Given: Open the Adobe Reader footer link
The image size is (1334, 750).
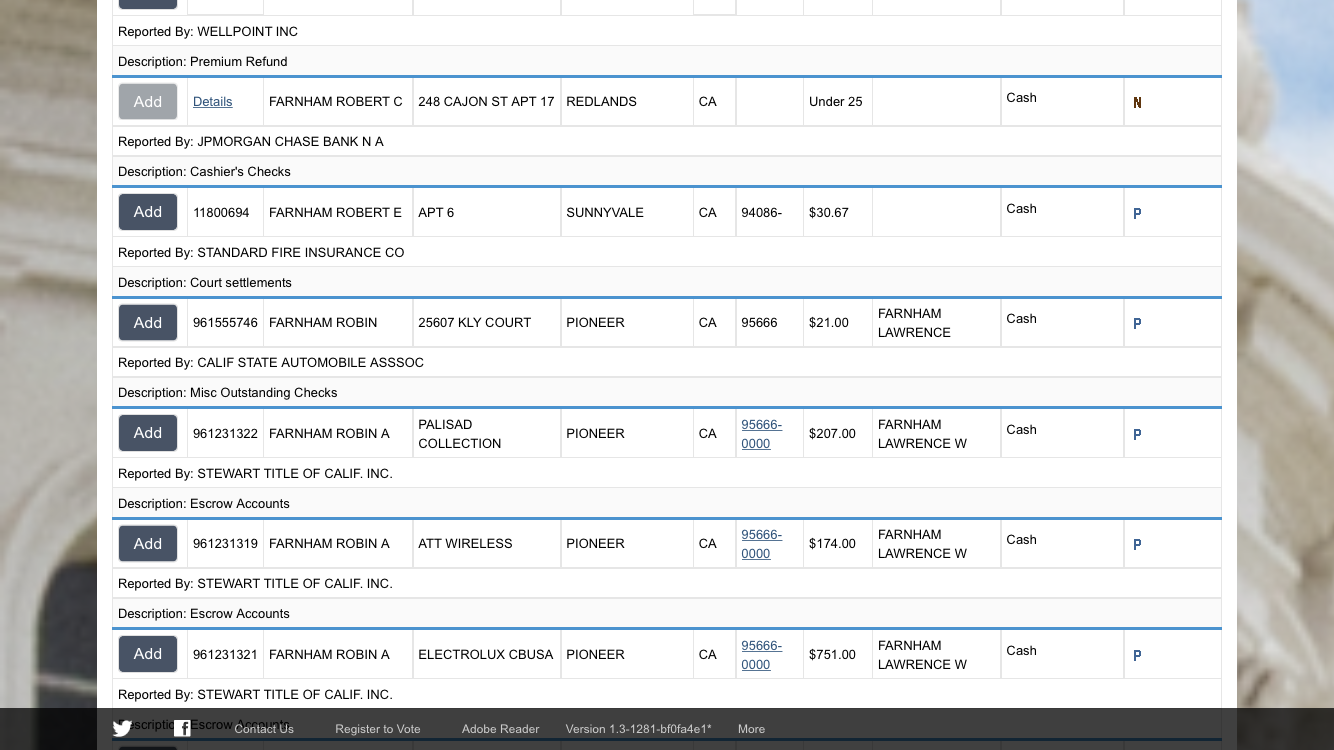Looking at the screenshot, I should click(x=500, y=729).
